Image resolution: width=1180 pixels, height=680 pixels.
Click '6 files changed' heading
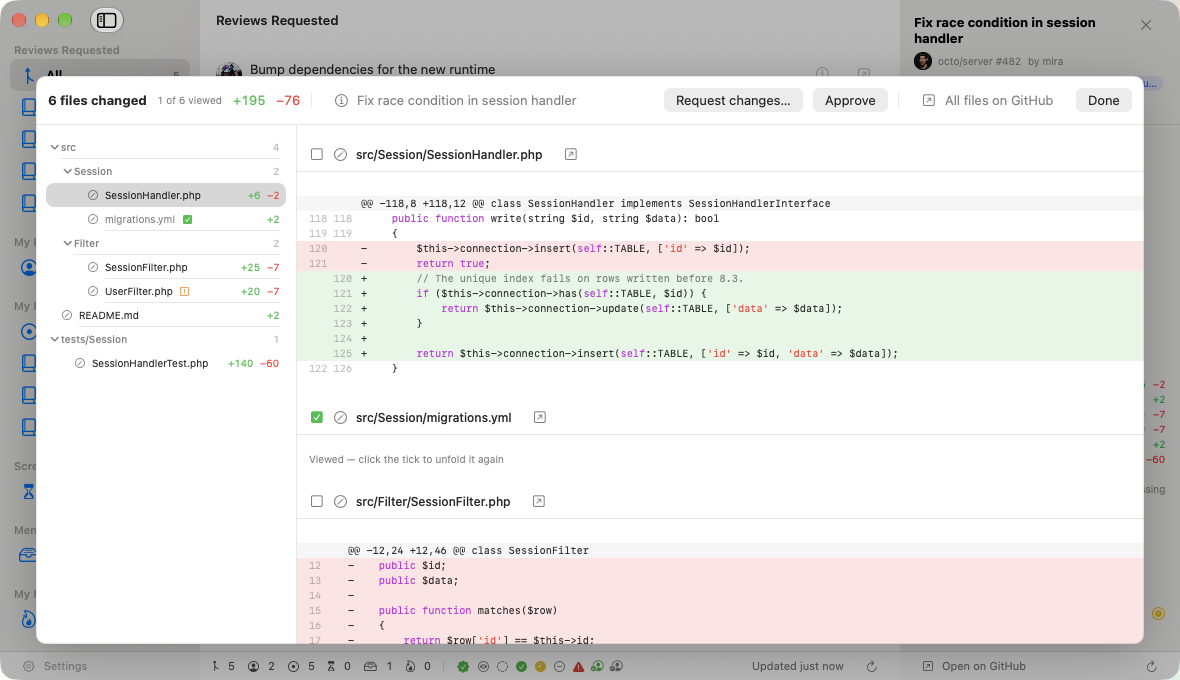[x=97, y=101]
